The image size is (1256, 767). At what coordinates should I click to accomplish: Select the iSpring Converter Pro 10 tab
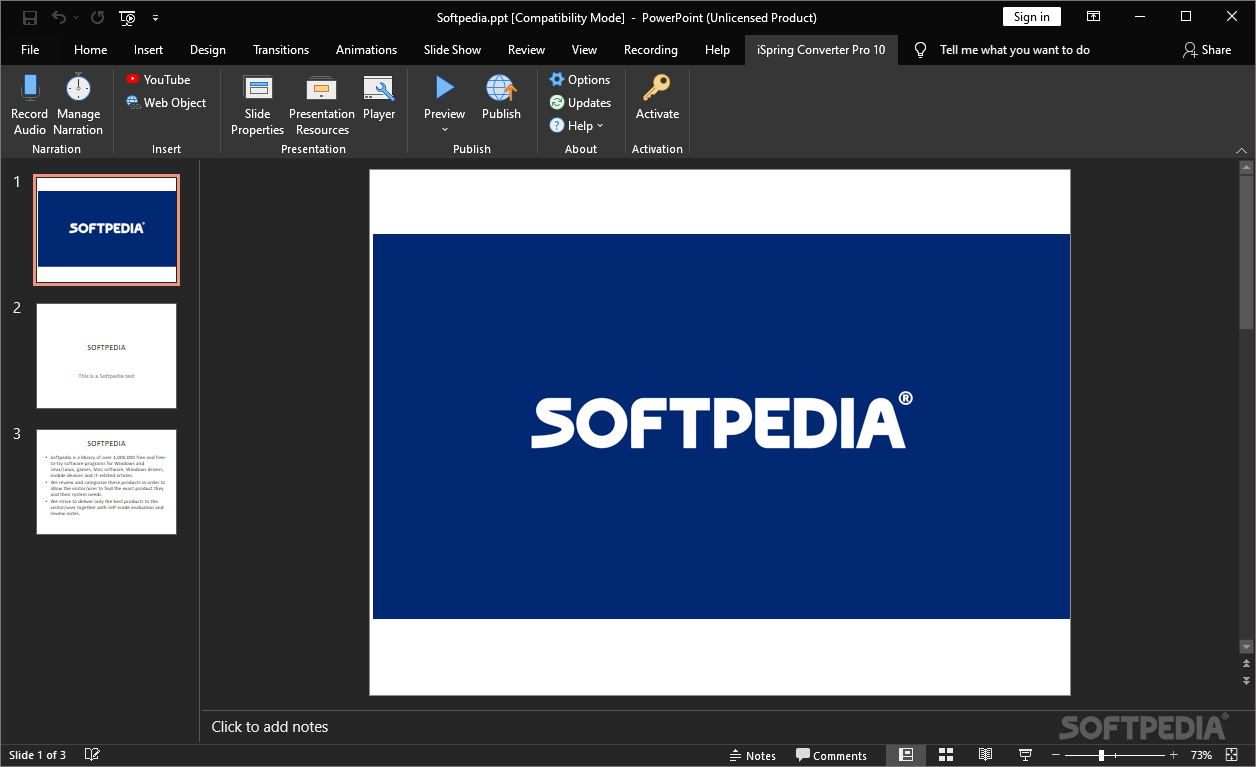[821, 50]
